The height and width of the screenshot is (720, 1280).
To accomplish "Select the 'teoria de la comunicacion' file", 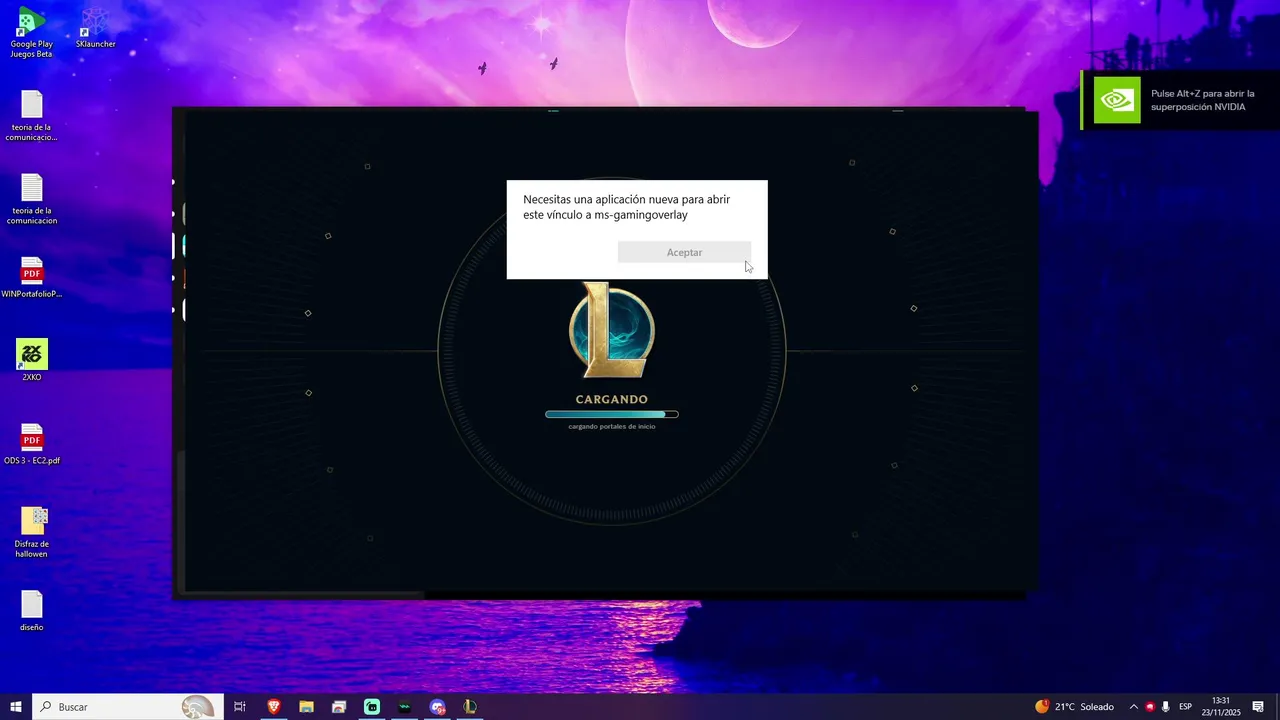I will pyautogui.click(x=32, y=199).
